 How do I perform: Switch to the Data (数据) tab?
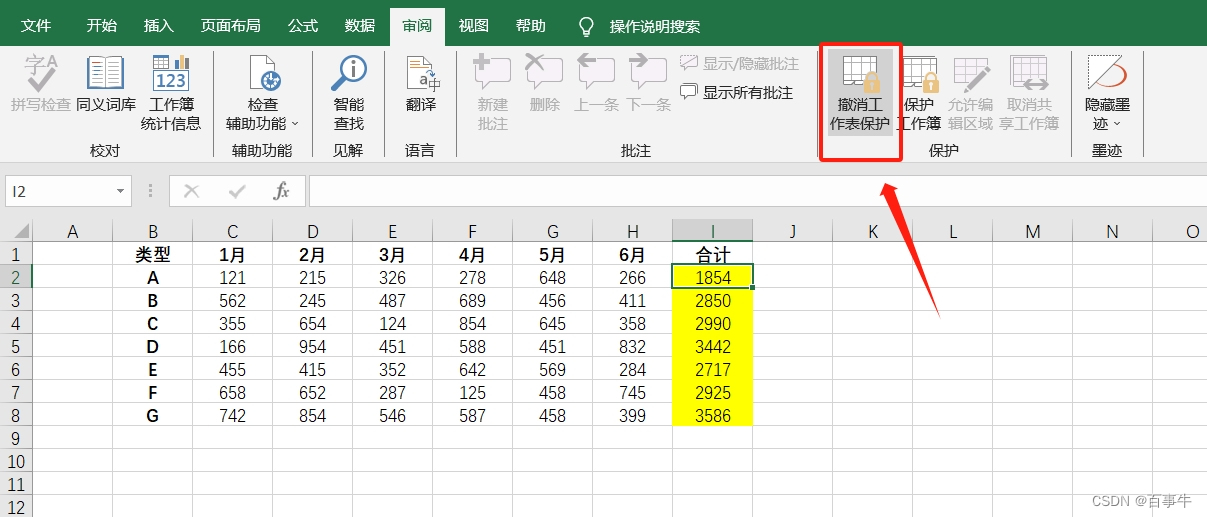coord(360,26)
